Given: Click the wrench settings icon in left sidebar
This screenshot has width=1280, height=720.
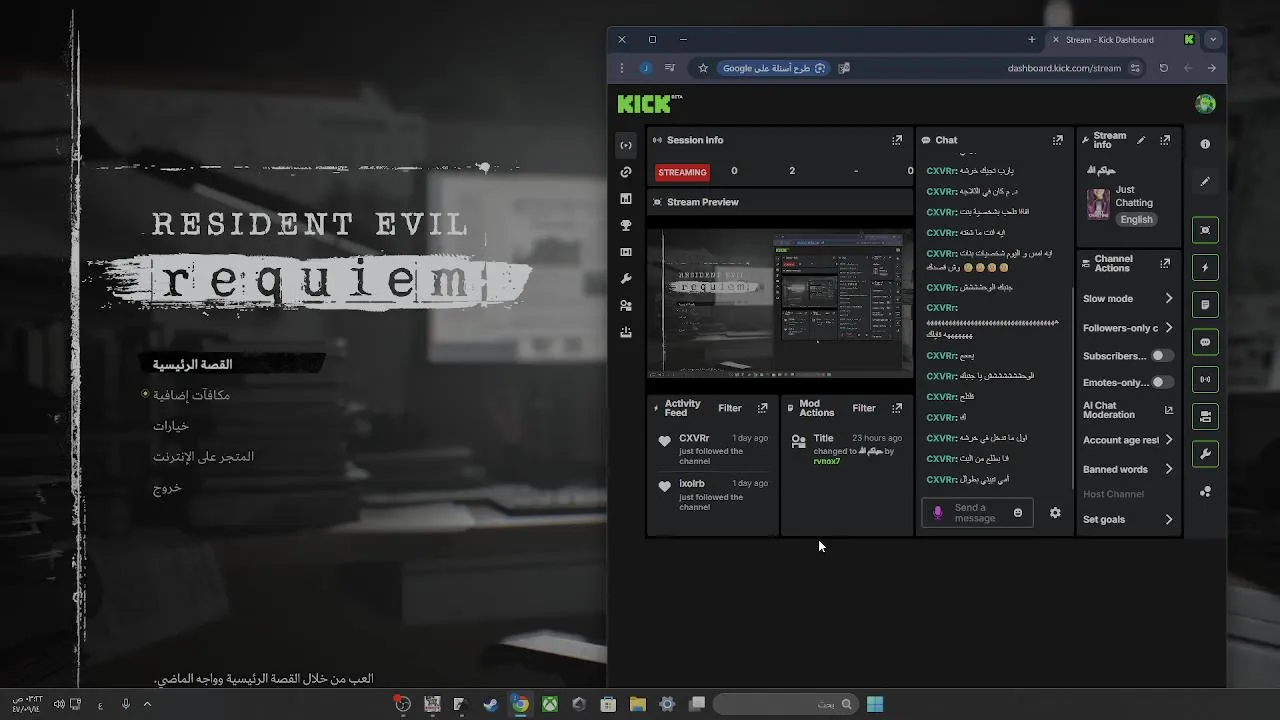Looking at the screenshot, I should pyautogui.click(x=626, y=279).
